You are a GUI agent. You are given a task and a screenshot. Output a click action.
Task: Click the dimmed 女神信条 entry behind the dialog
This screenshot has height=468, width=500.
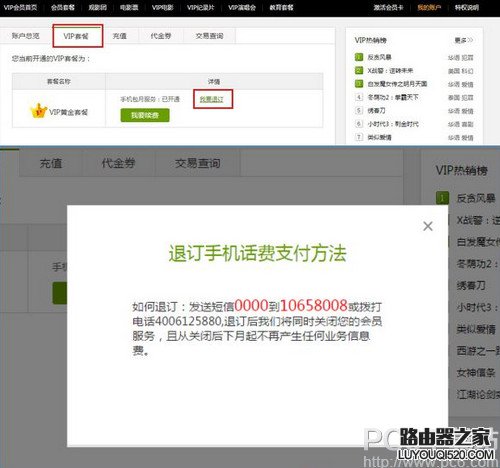pyautogui.click(x=476, y=372)
